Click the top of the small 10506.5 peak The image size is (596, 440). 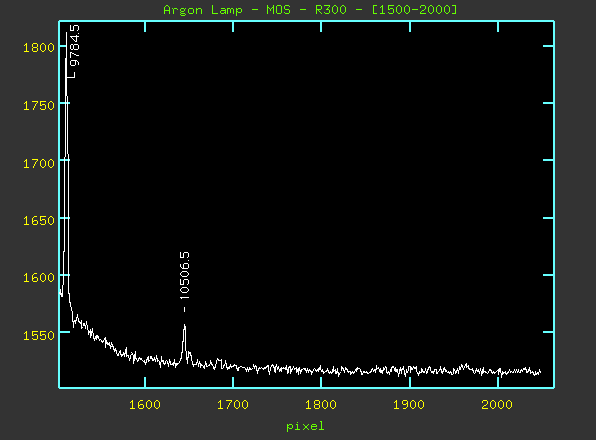click(x=184, y=326)
